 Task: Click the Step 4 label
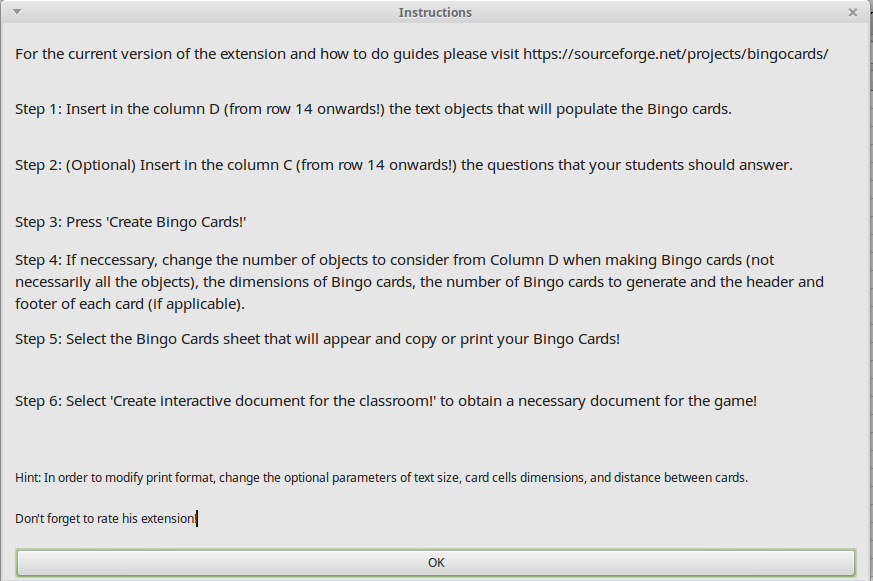click(x=38, y=260)
